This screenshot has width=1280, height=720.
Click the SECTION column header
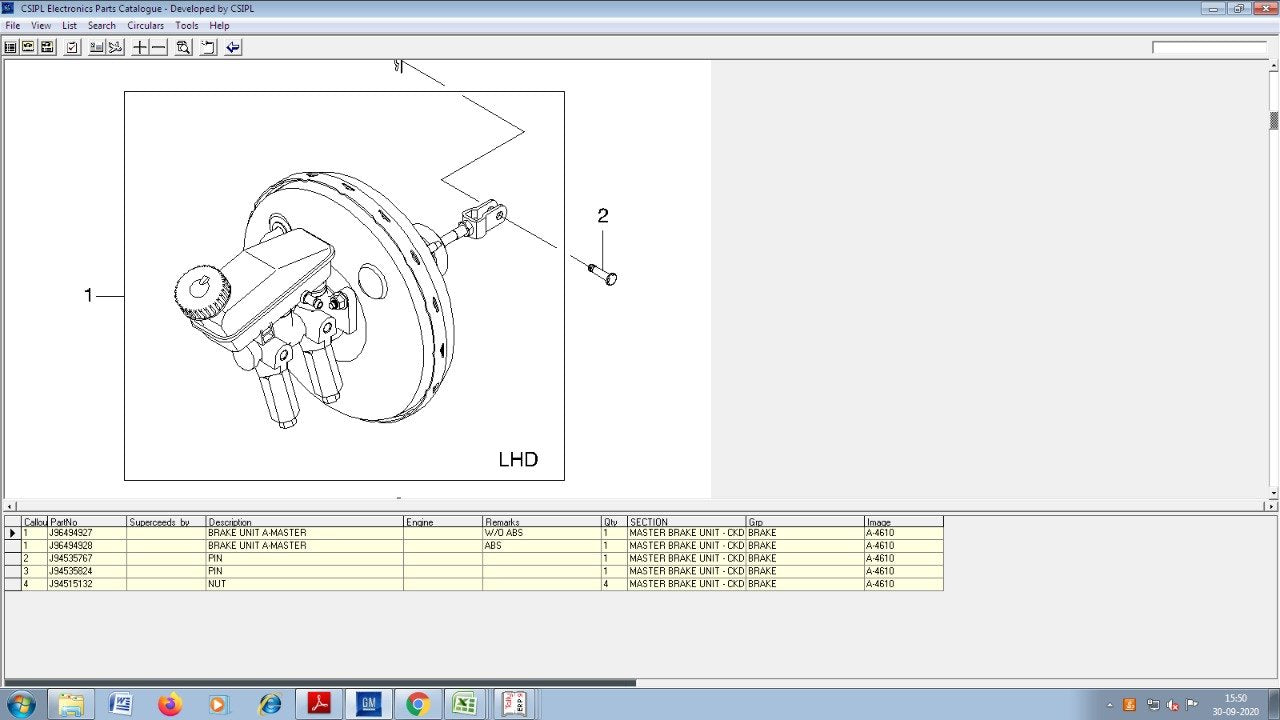[686, 522]
